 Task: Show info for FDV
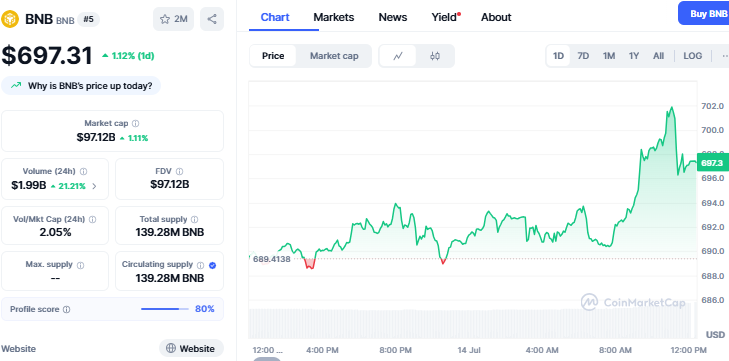179,171
